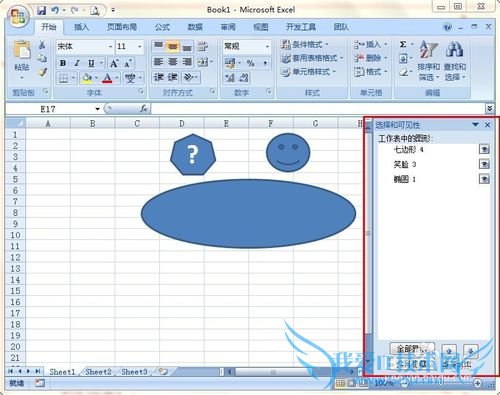500x395 pixels.
Task: Toggle underline formatting
Action: (91, 63)
